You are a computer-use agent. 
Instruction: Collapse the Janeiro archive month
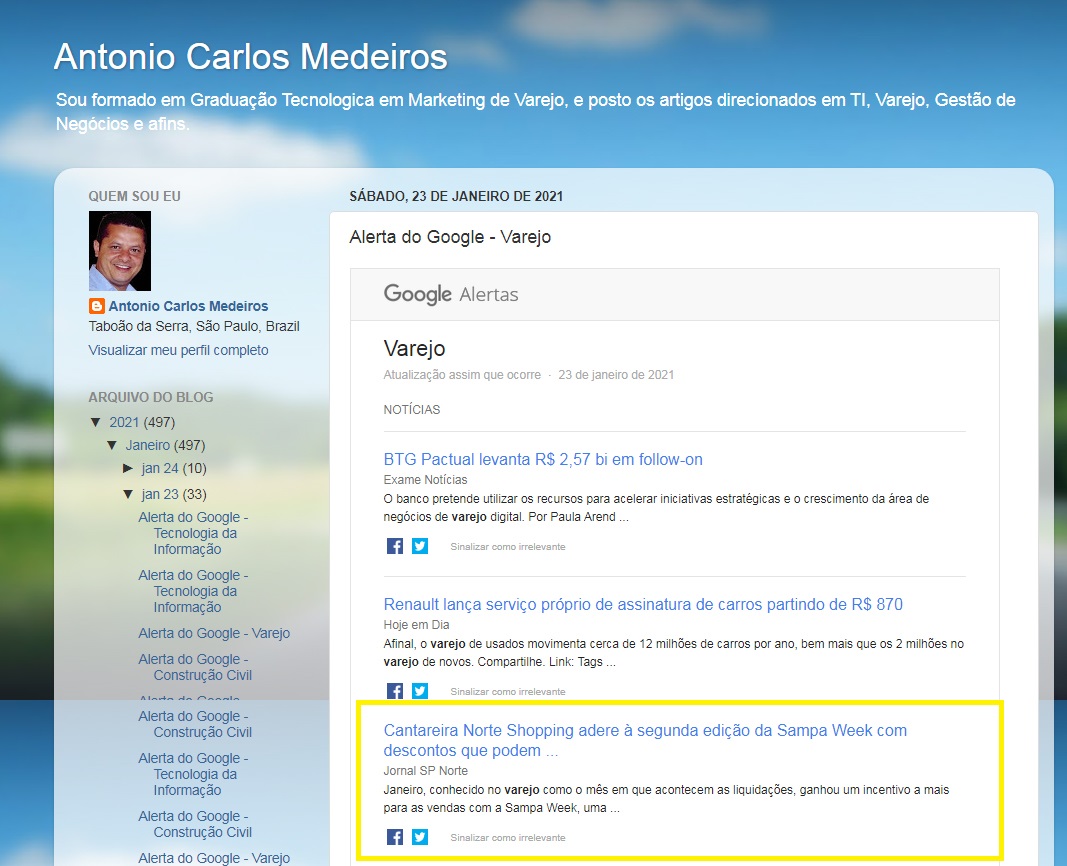click(x=112, y=446)
